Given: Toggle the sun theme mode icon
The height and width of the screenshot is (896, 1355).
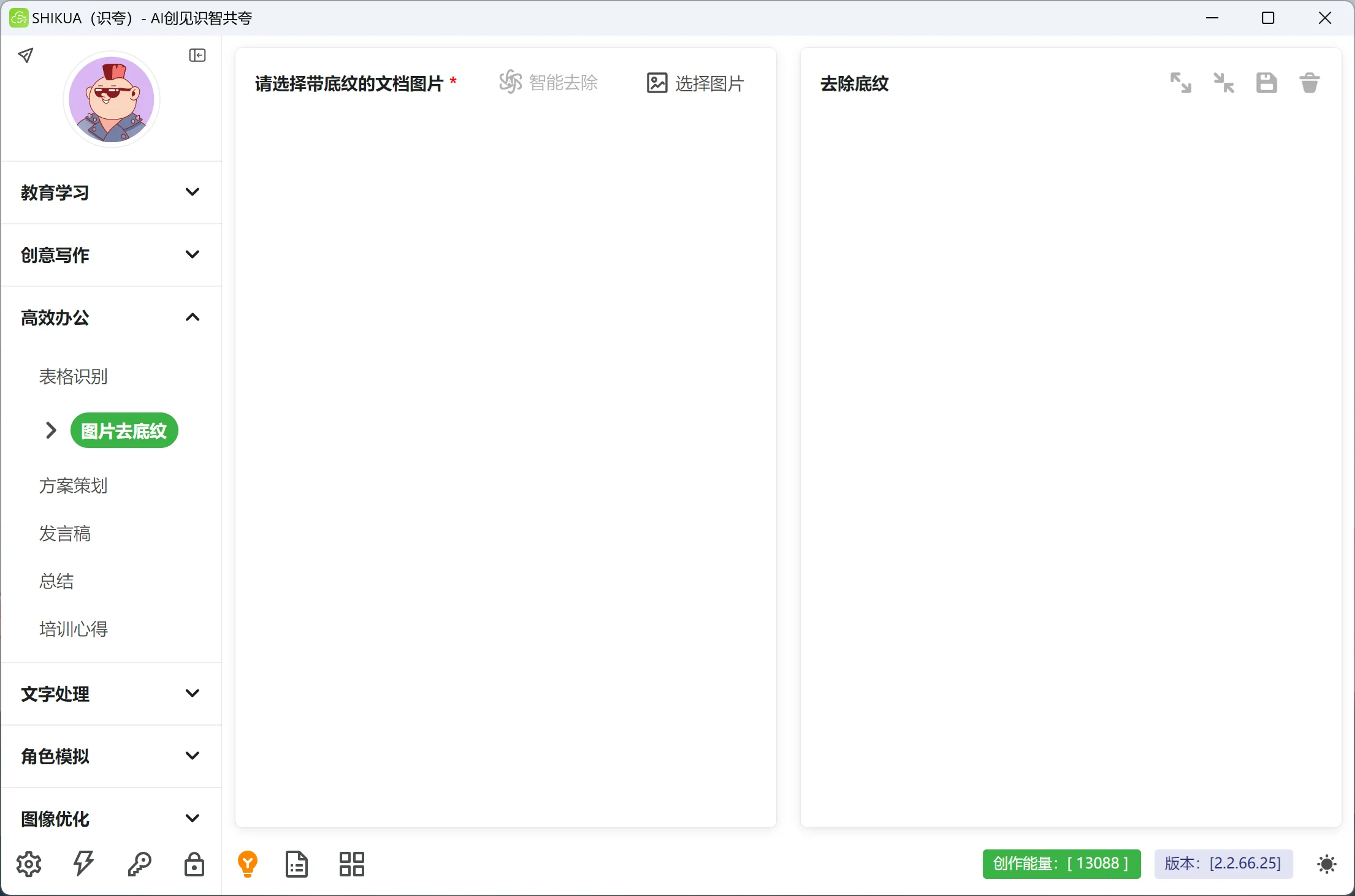Looking at the screenshot, I should (1327, 864).
